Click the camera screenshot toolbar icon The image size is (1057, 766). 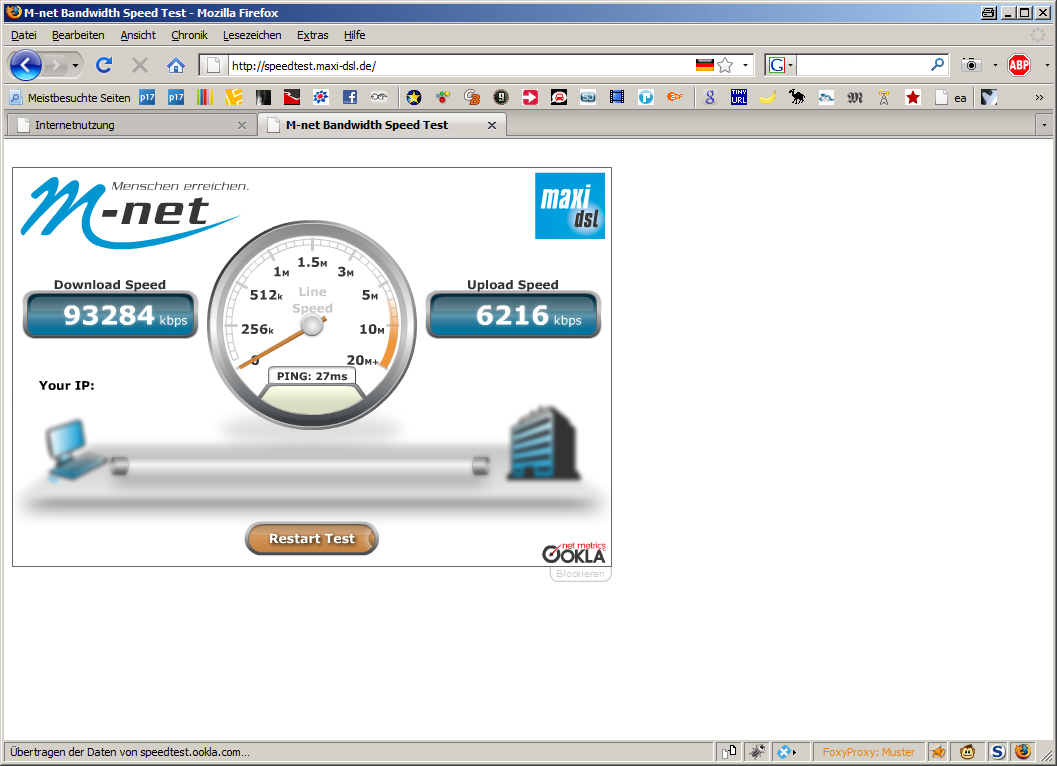(x=971, y=65)
